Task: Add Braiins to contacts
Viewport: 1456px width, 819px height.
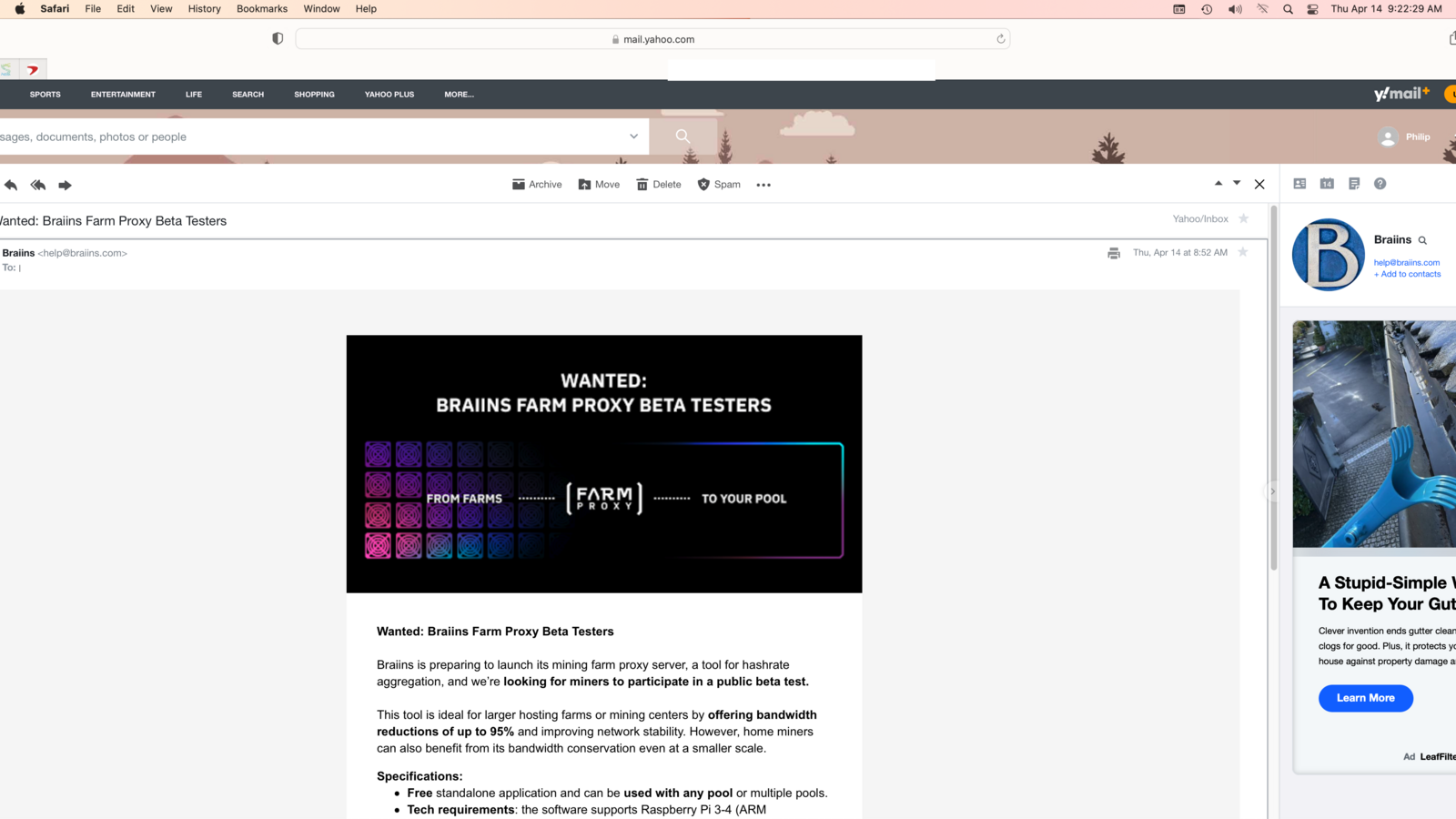Action: pos(1408,274)
